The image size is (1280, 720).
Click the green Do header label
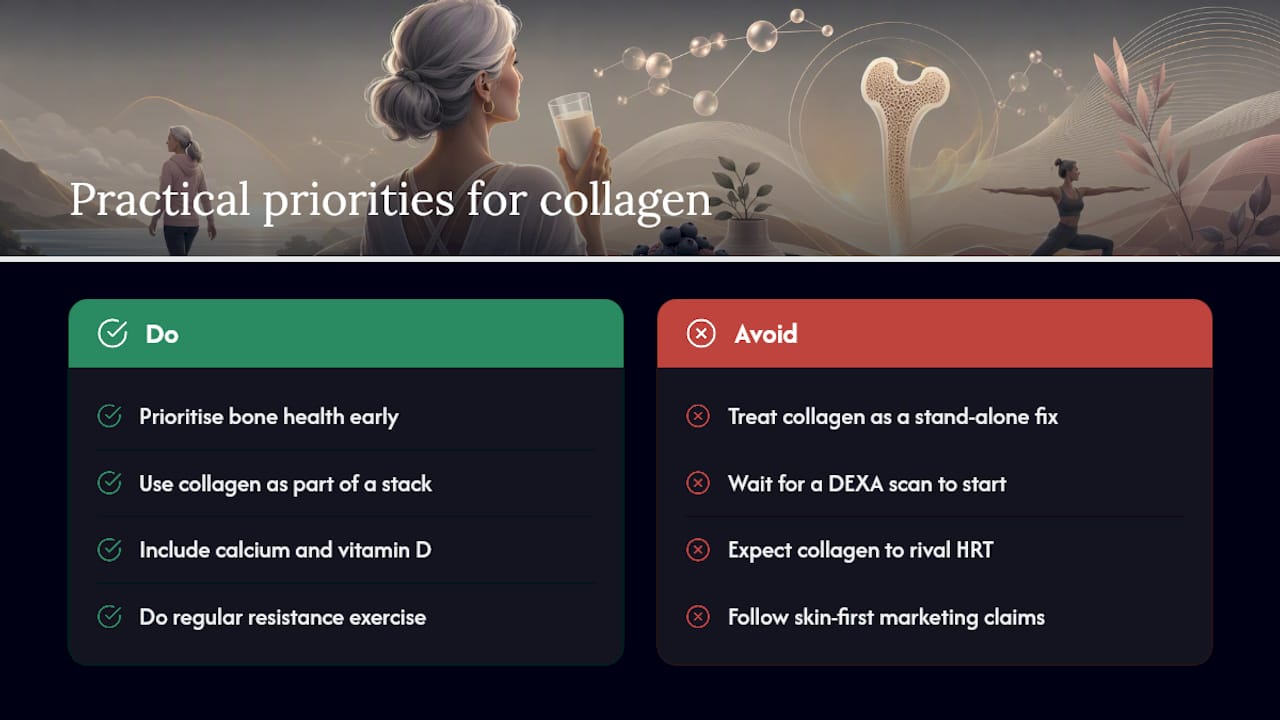coord(162,334)
